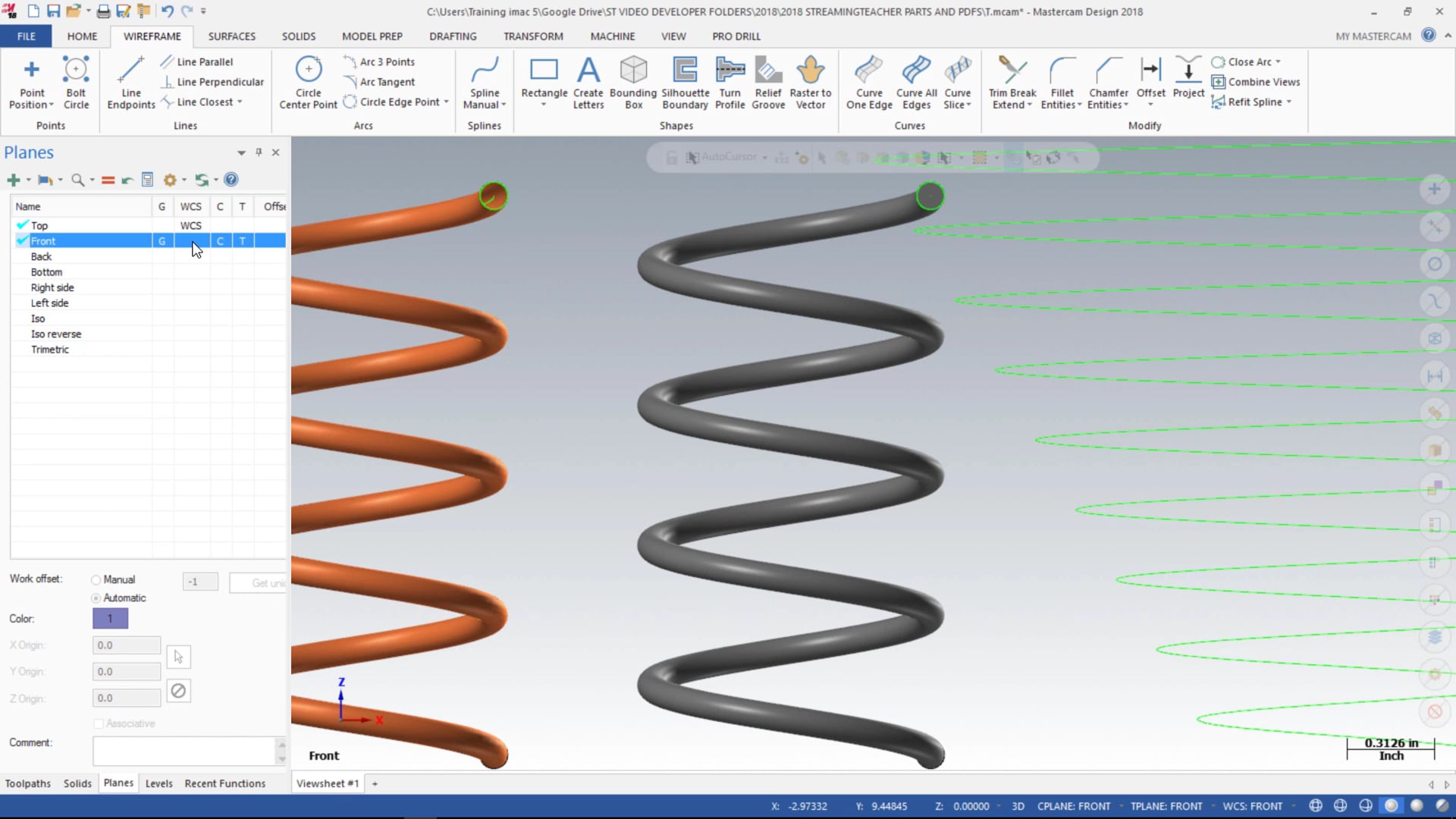
Task: Expand the Close Arc dropdown
Action: click(x=1278, y=62)
